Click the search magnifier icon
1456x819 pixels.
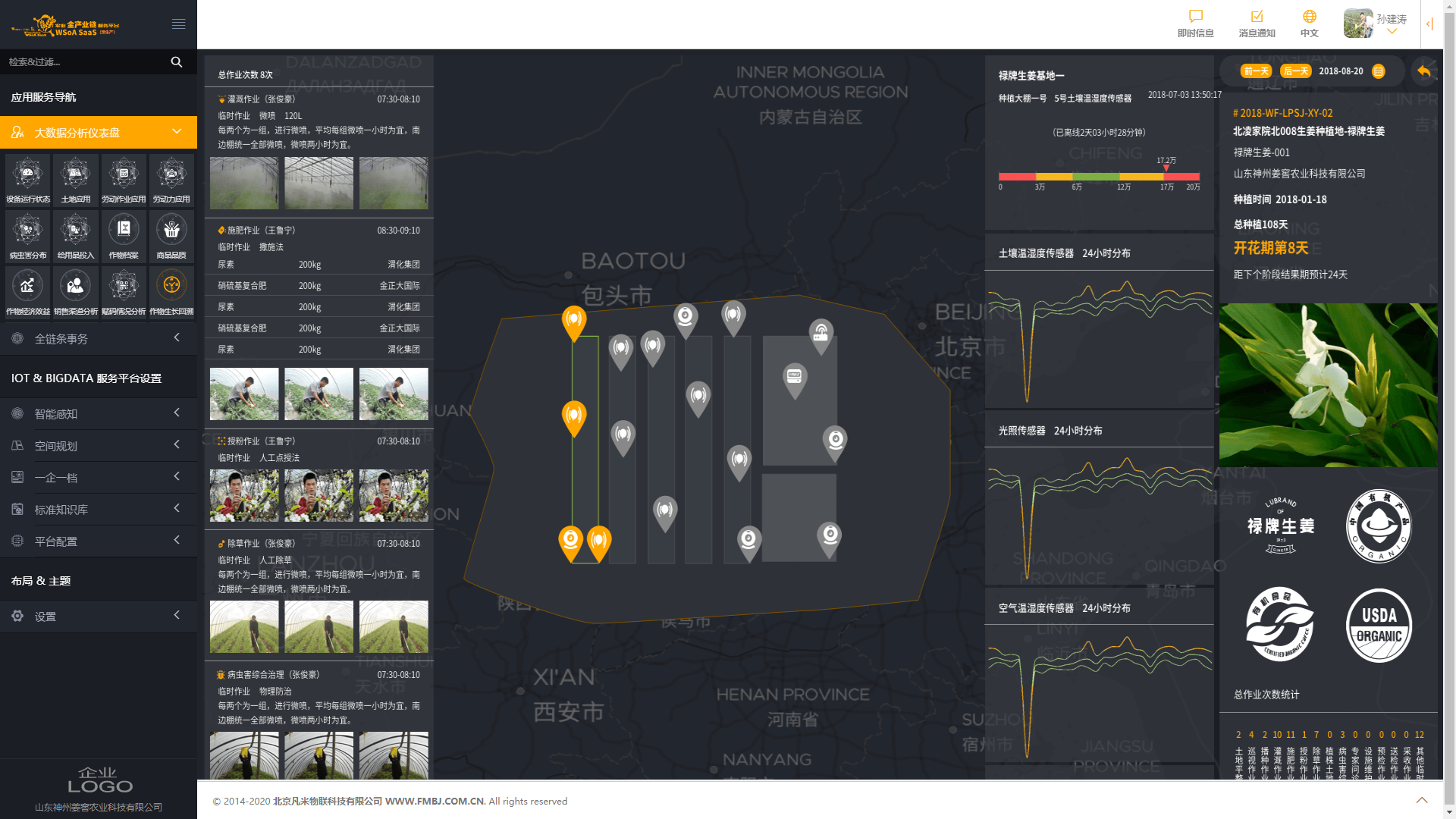[x=177, y=61]
